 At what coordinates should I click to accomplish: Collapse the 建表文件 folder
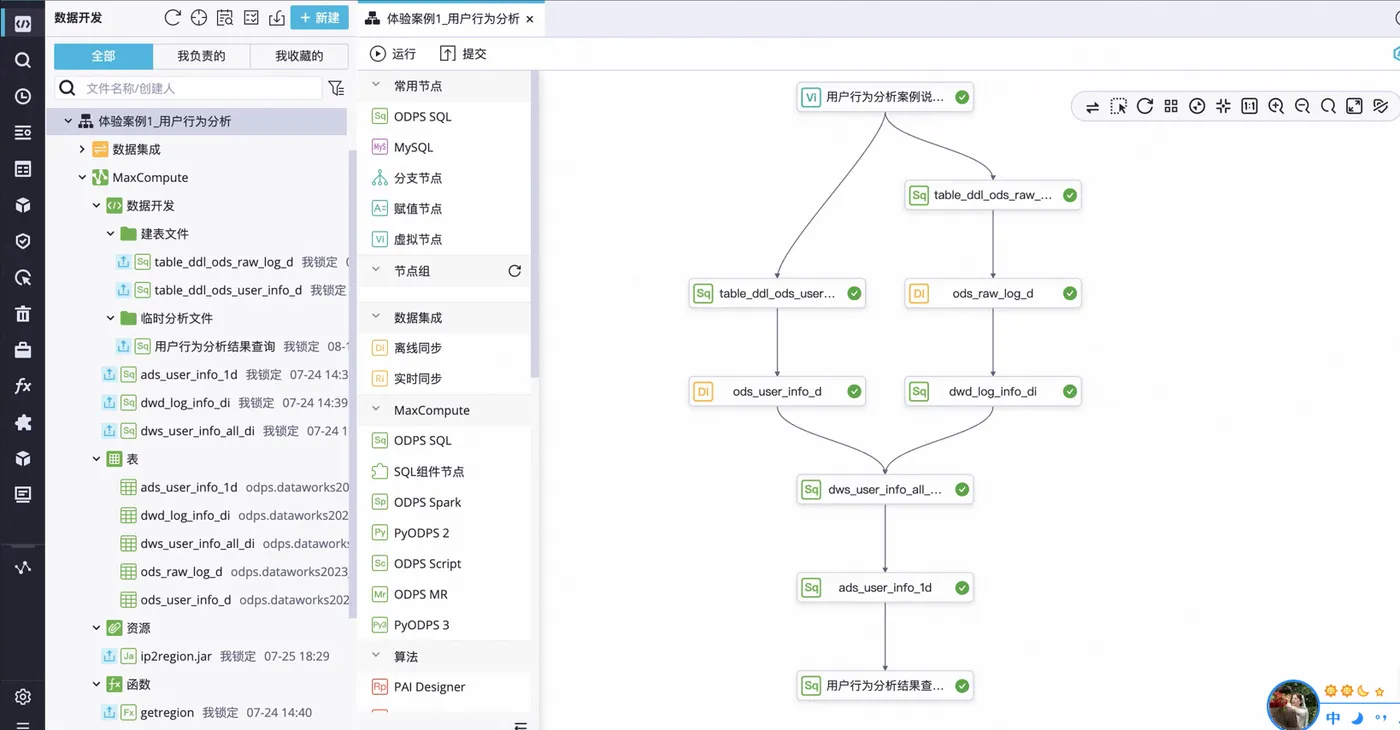click(x=110, y=233)
